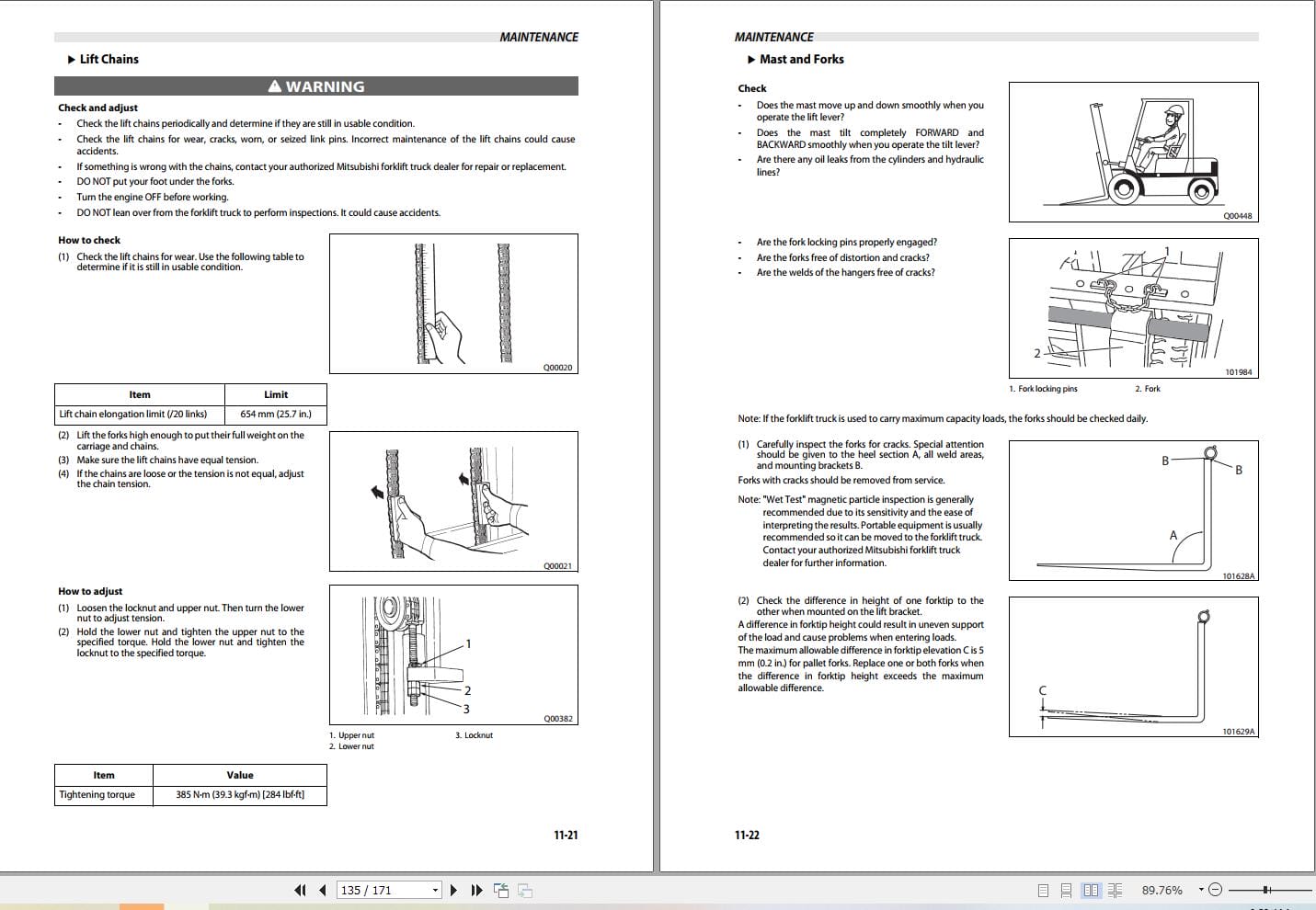Select continuous scrolling page view
The height and width of the screenshot is (910, 1316).
tap(1066, 890)
